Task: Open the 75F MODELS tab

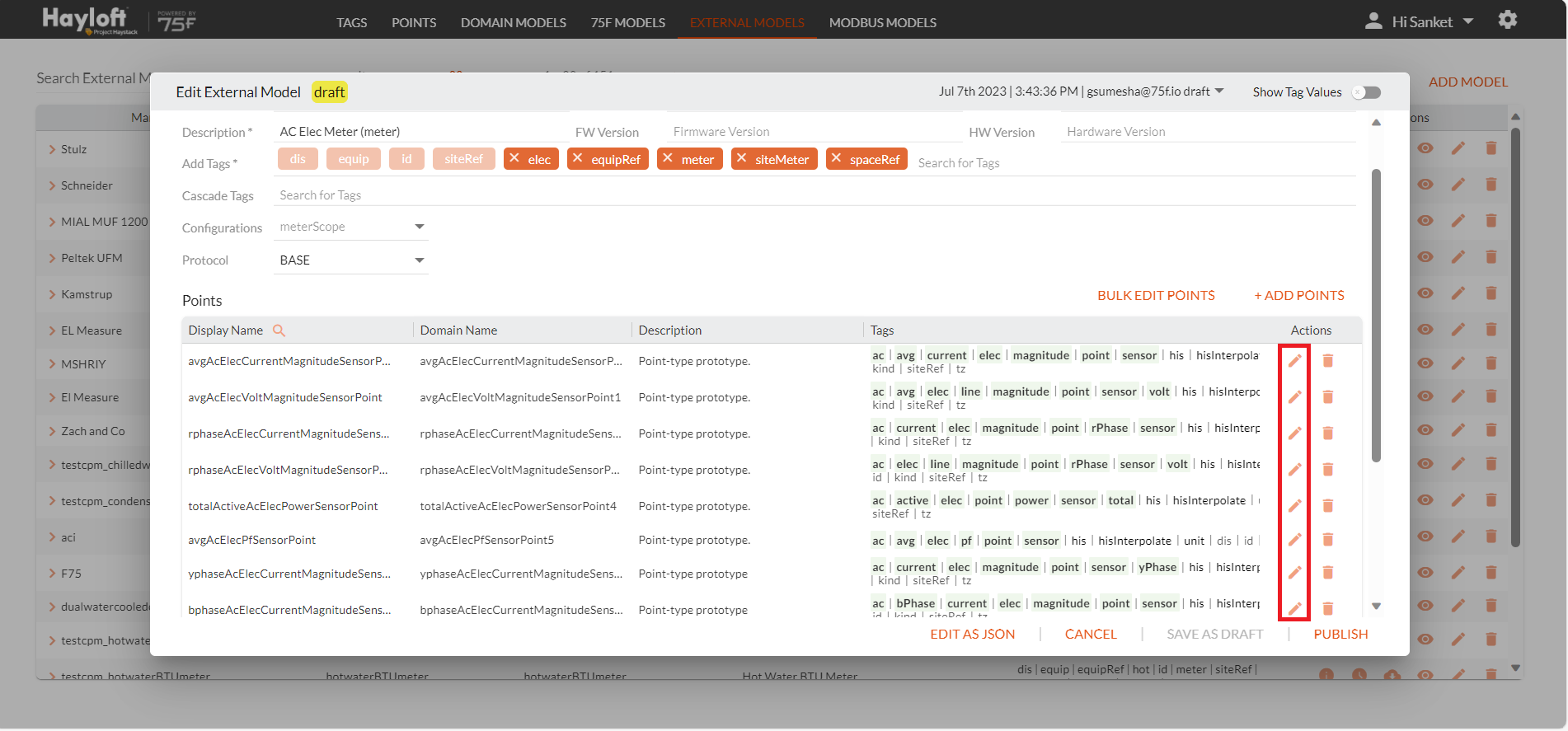Action: 628,22
